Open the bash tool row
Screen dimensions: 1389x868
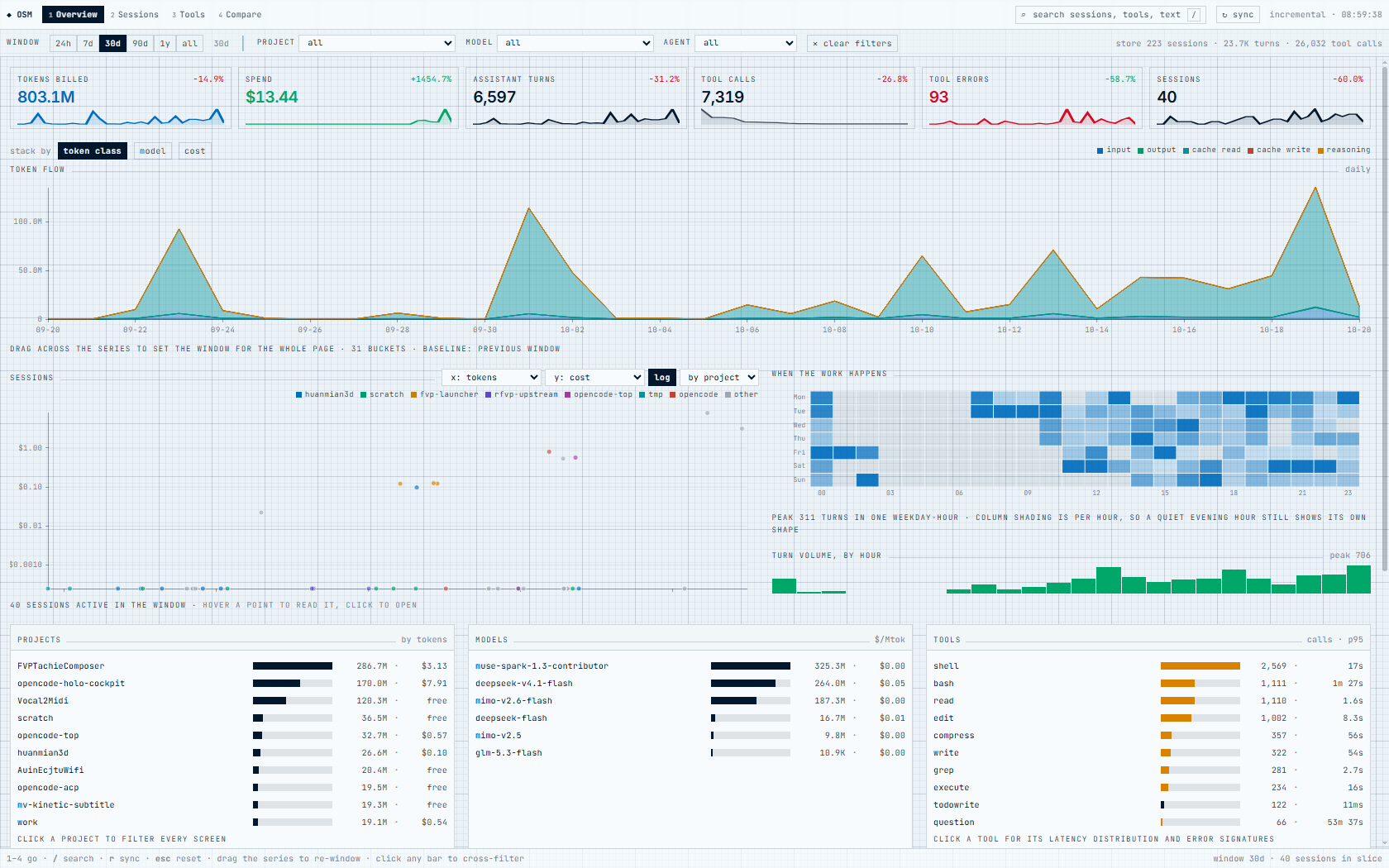pyautogui.click(x=1148, y=683)
